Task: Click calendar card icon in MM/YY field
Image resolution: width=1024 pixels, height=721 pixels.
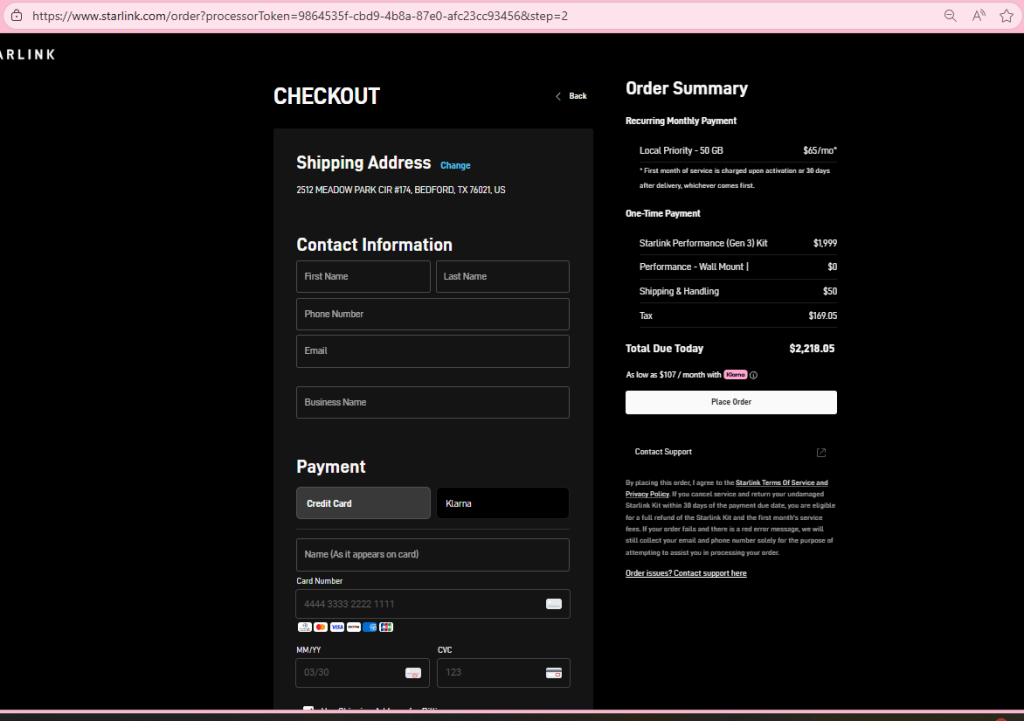Action: coord(413,673)
